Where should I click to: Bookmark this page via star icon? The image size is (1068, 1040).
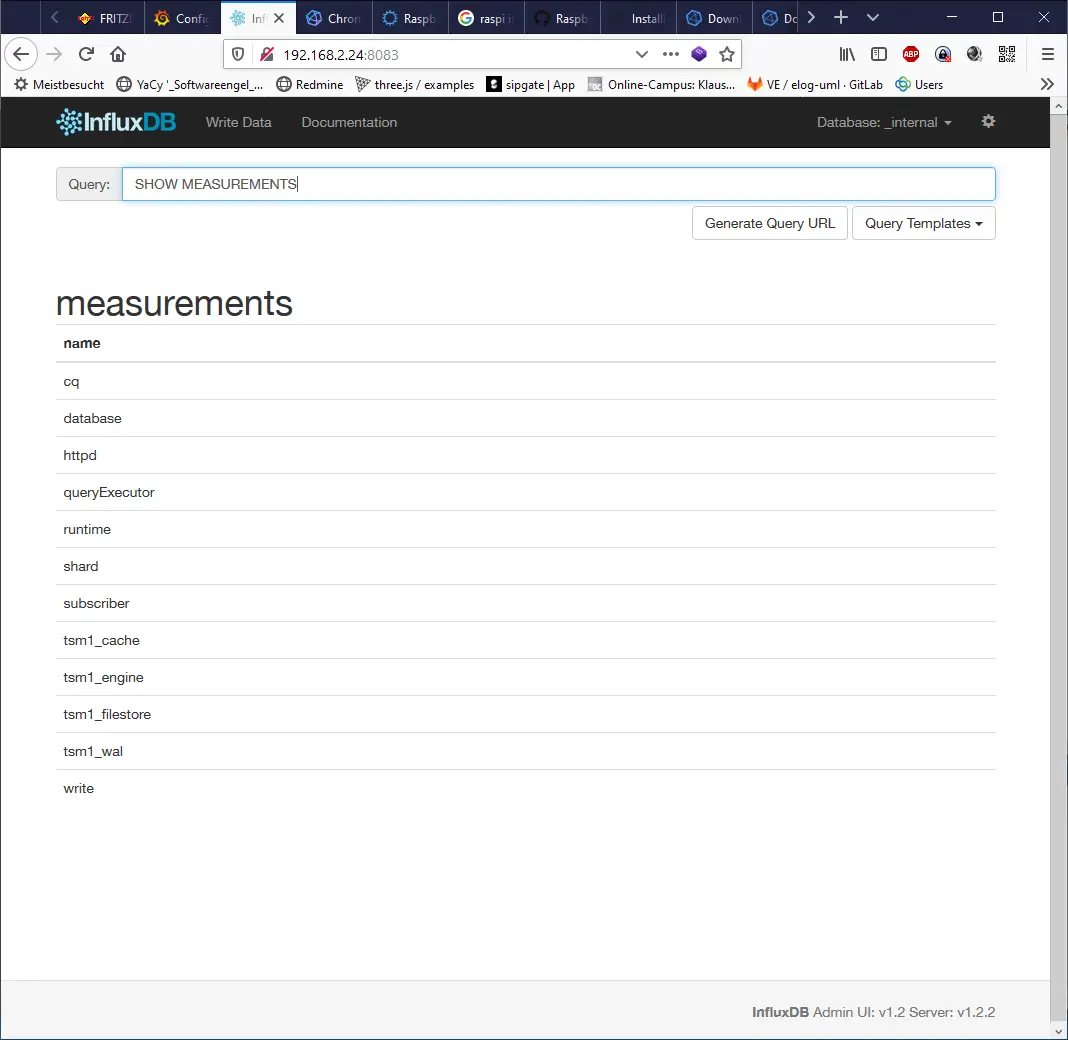tap(727, 54)
